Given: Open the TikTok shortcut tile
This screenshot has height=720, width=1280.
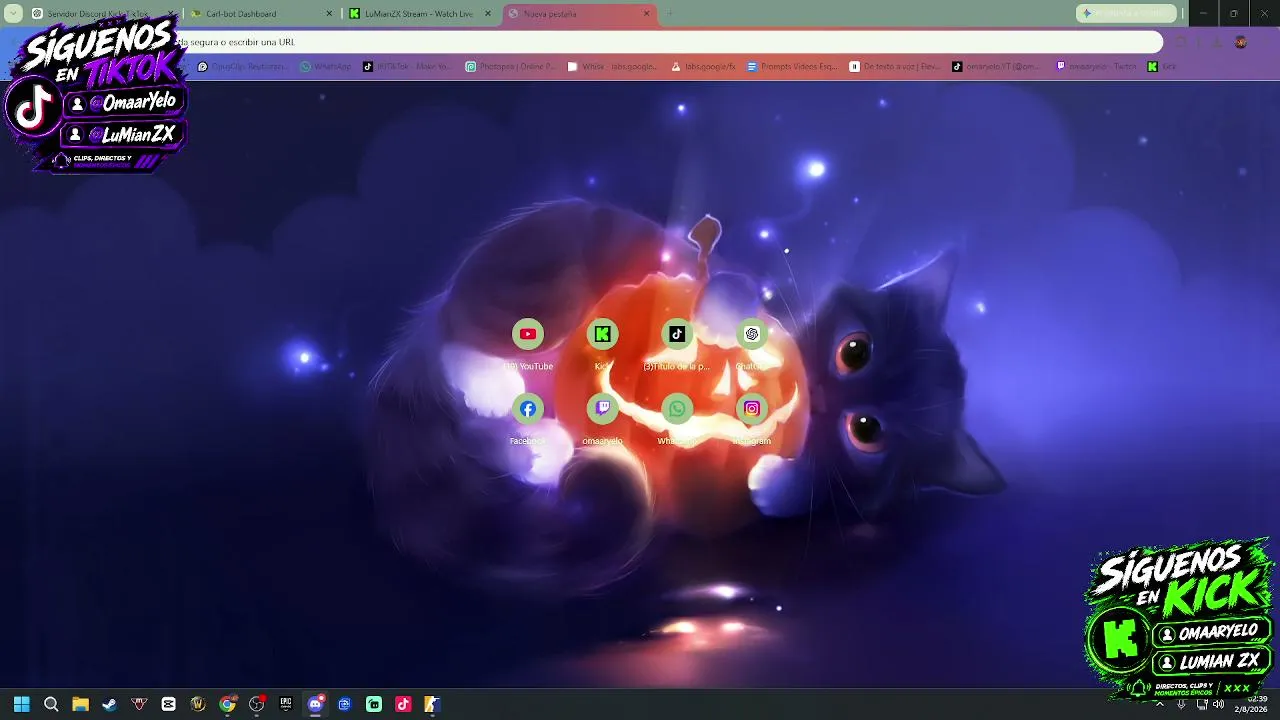Looking at the screenshot, I should coord(677,343).
